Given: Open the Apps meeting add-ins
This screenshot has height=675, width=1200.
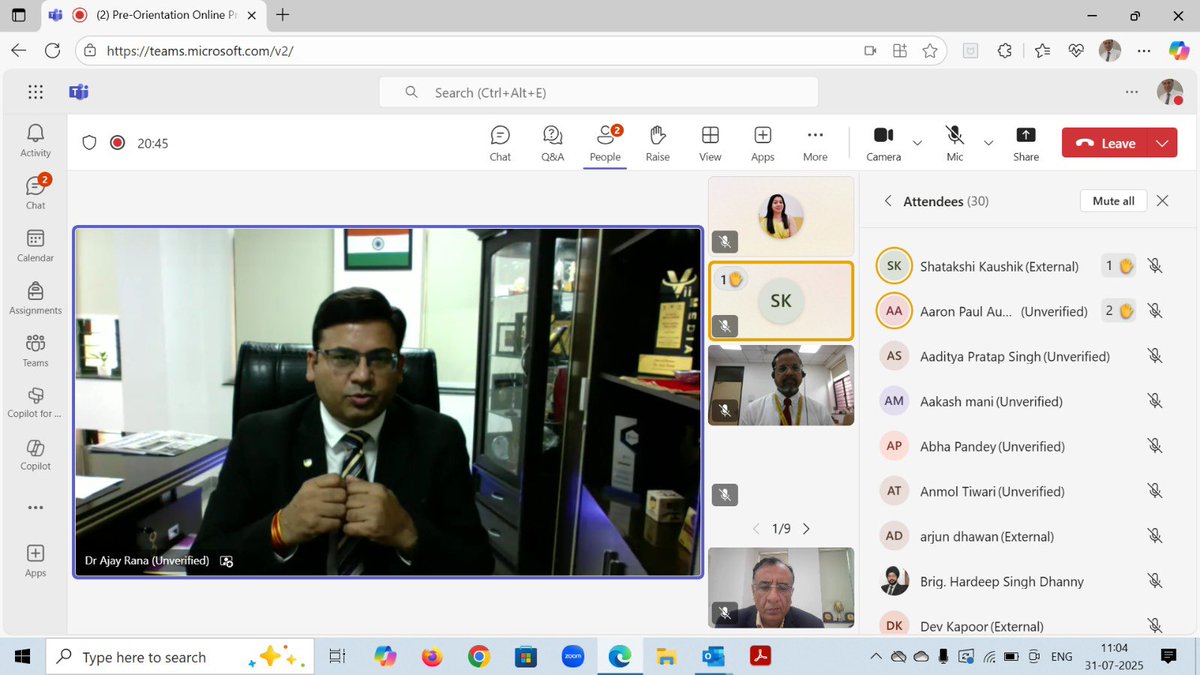Looking at the screenshot, I should 763,143.
